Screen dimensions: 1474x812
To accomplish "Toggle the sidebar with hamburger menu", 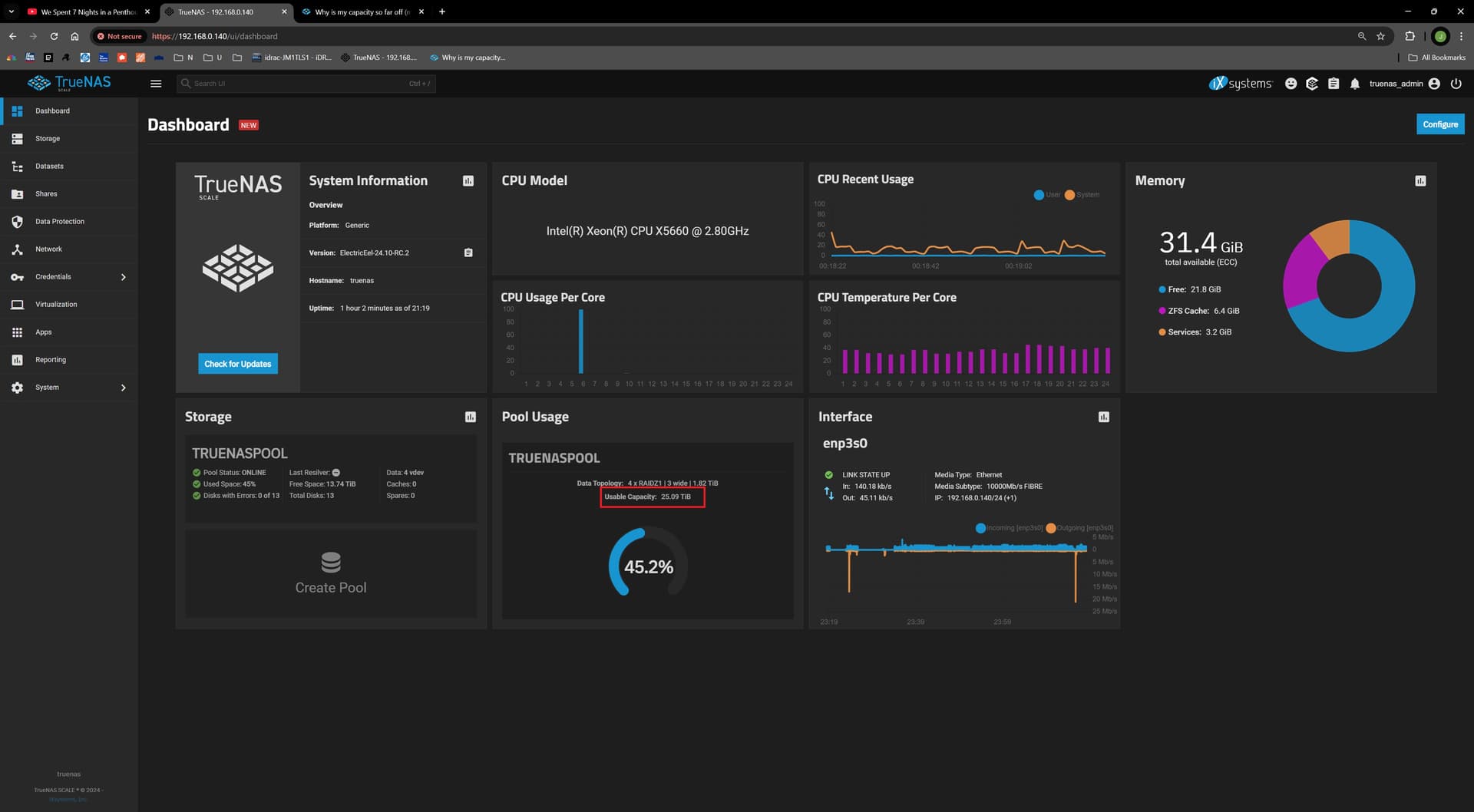I will coord(156,84).
